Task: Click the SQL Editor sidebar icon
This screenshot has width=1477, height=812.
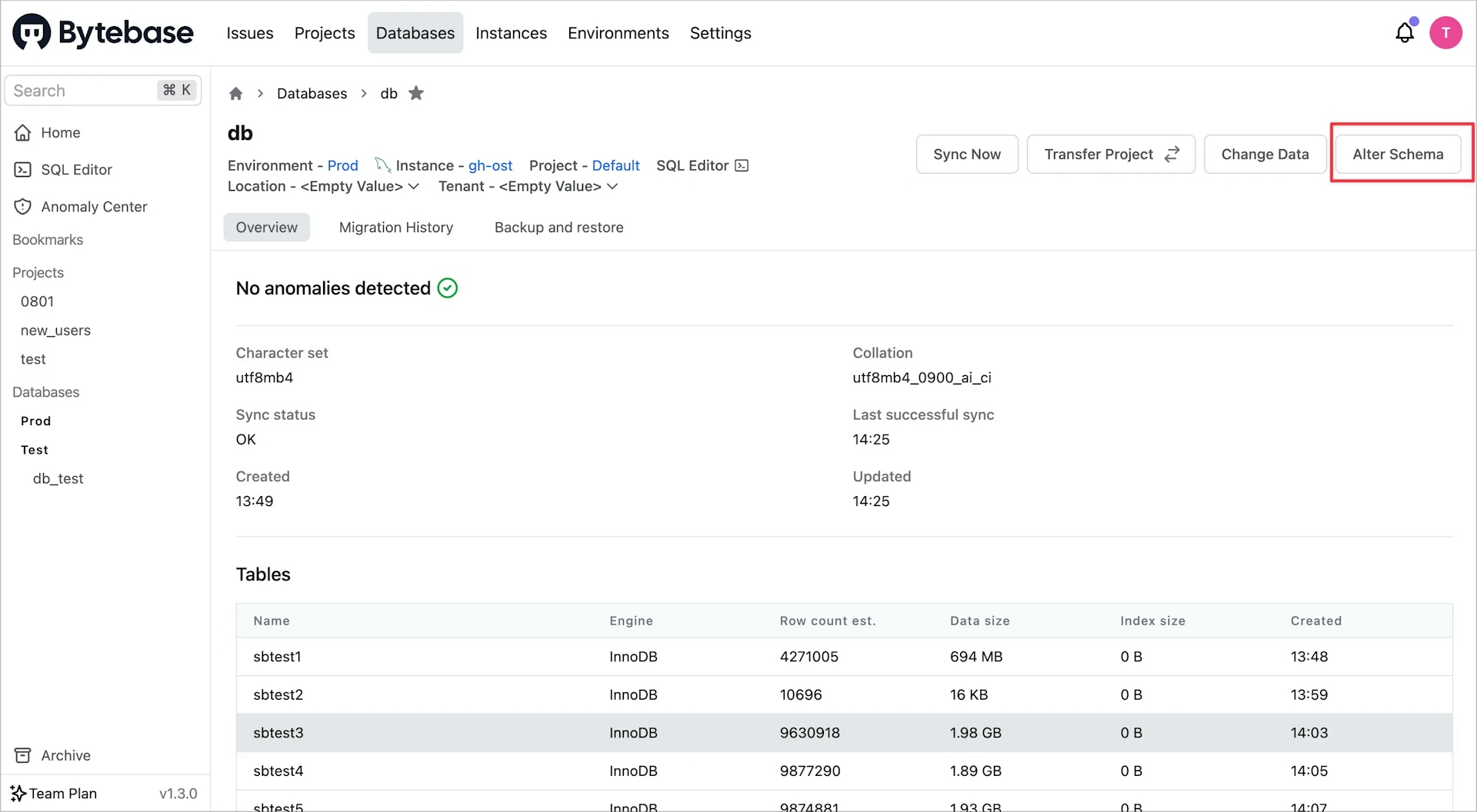Action: click(23, 169)
